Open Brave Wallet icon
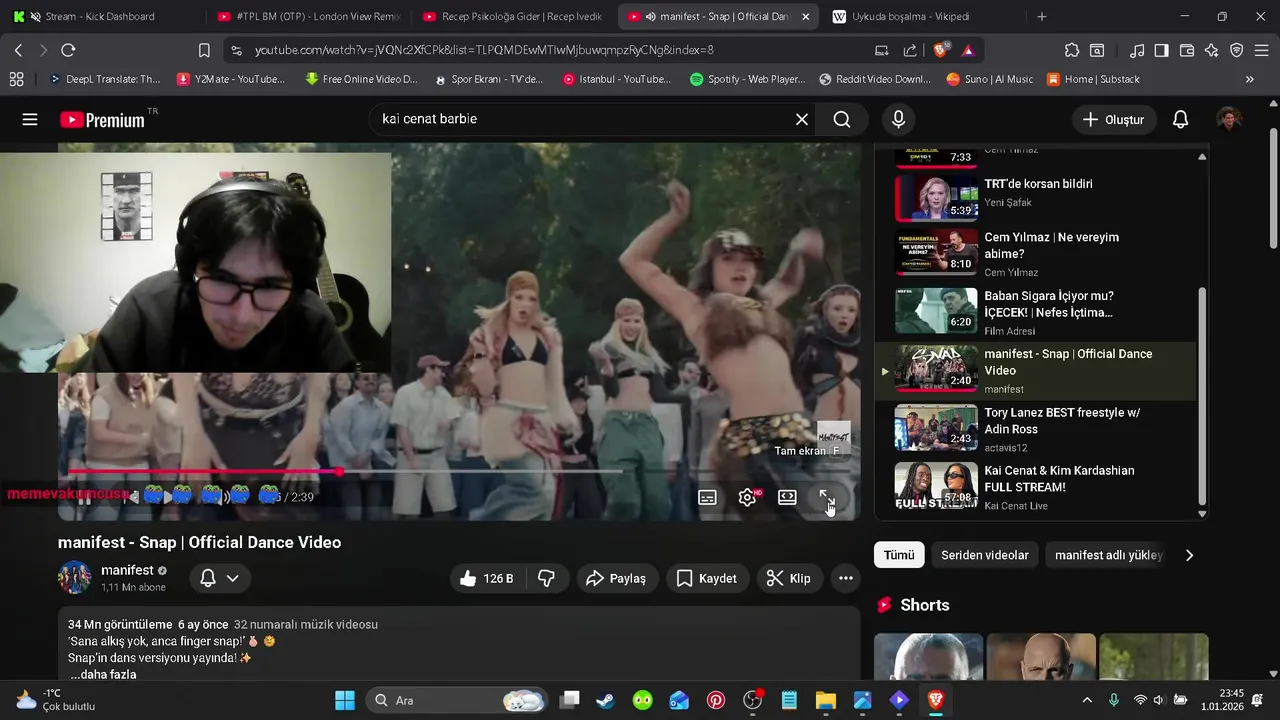Viewport: 1280px width, 720px height. pyautogui.click(x=1187, y=50)
